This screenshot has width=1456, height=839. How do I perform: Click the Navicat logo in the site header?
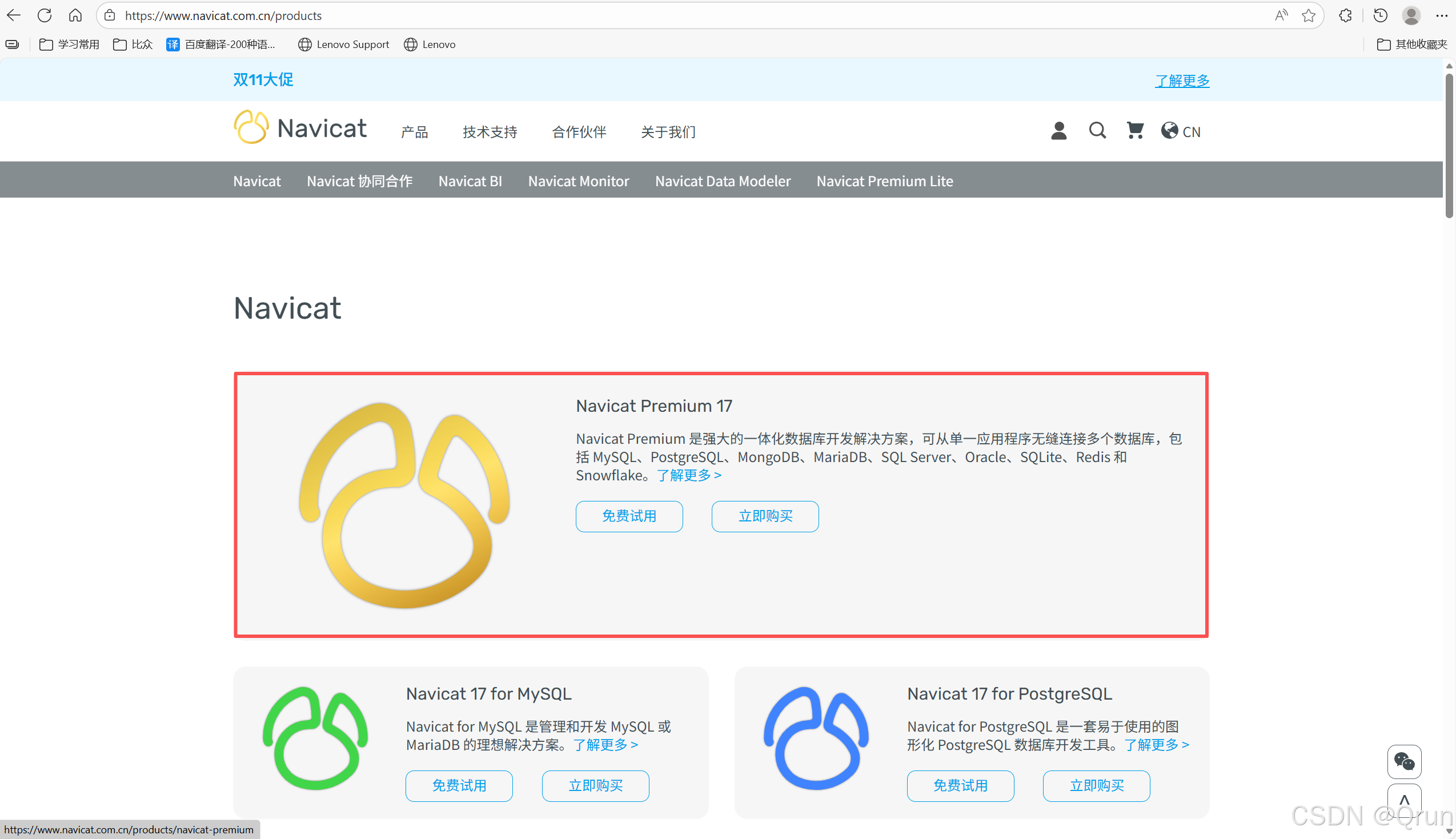click(x=300, y=127)
